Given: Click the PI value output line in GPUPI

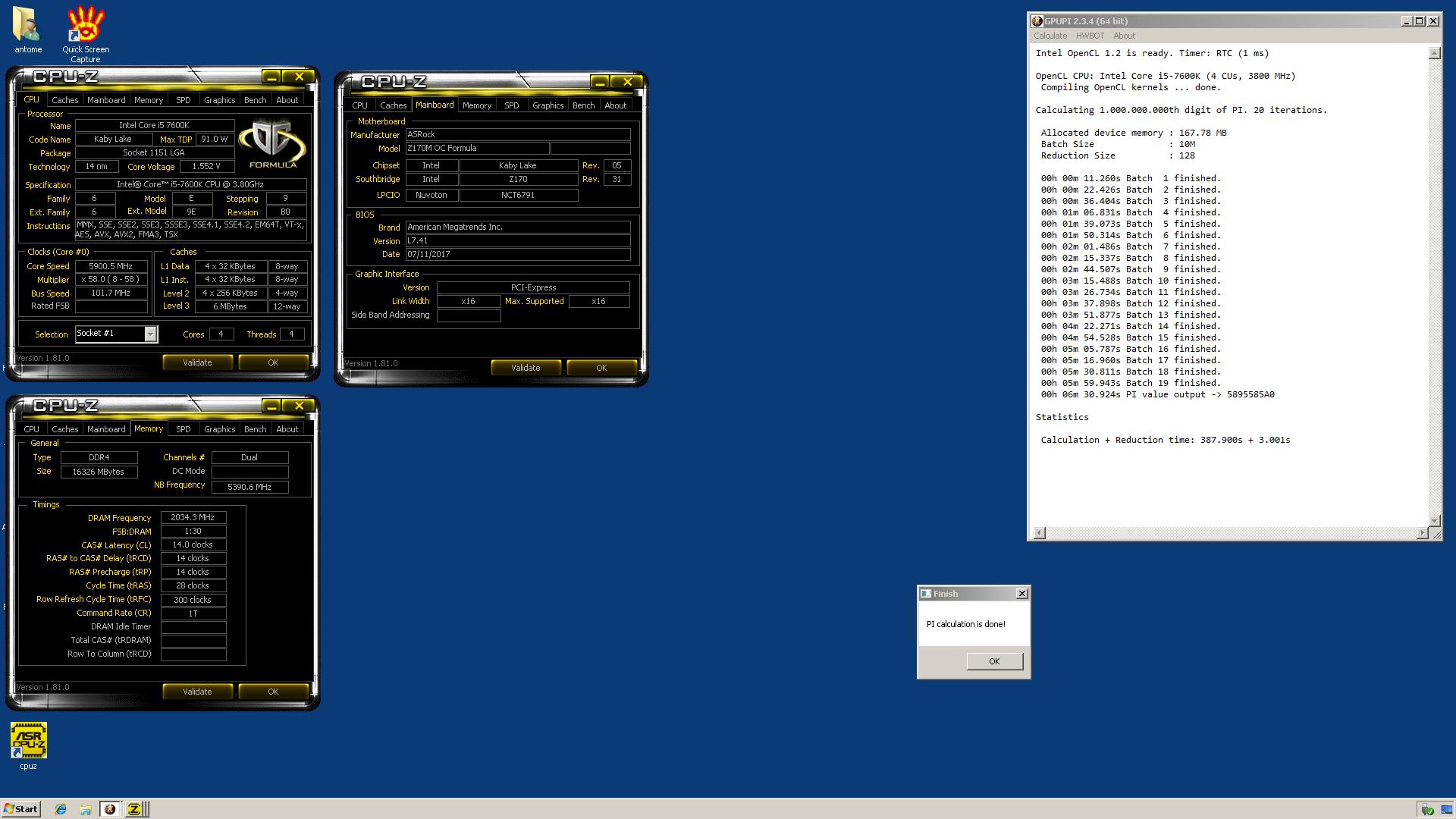Looking at the screenshot, I should click(1157, 394).
